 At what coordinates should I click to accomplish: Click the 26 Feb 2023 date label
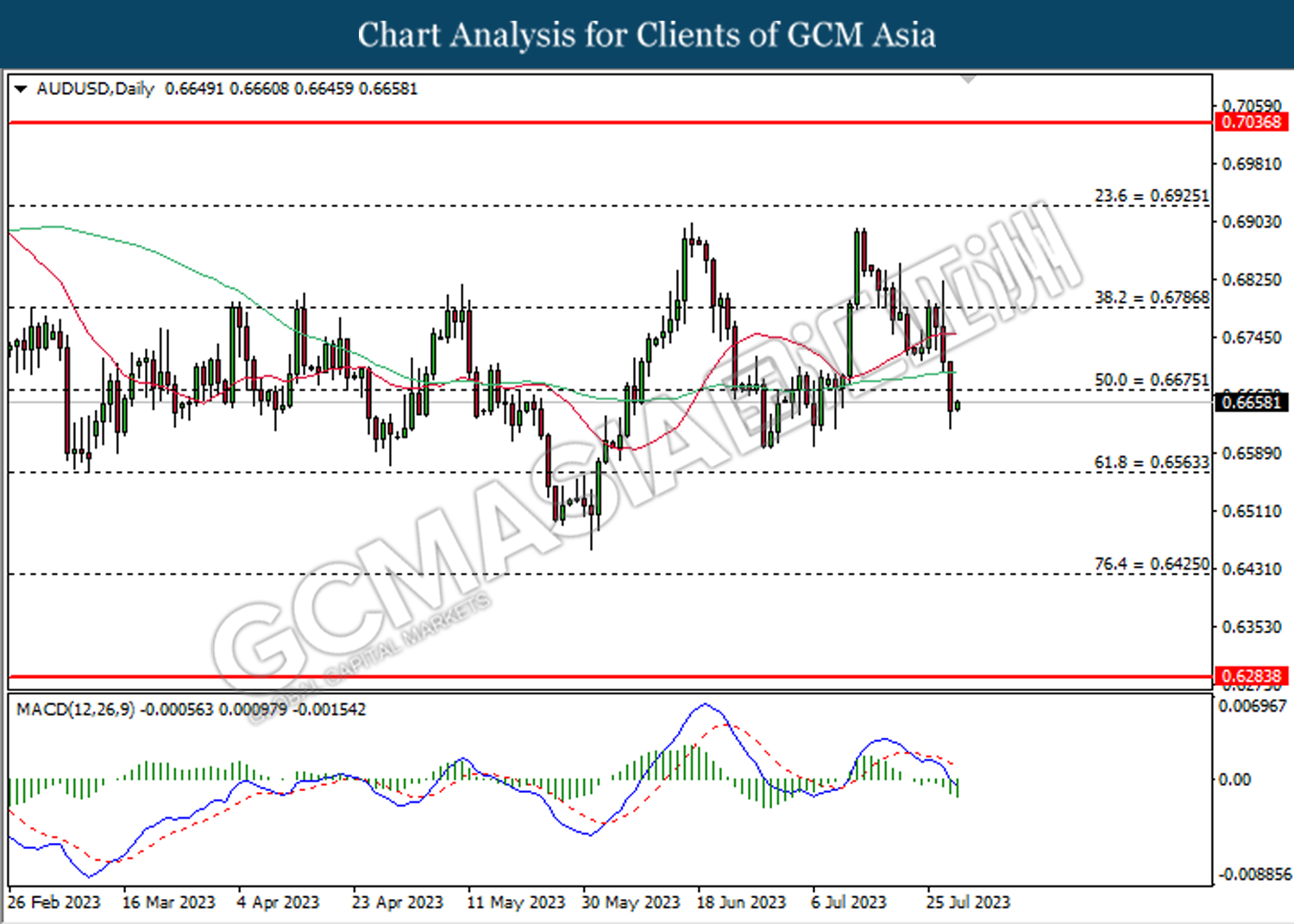(x=53, y=902)
